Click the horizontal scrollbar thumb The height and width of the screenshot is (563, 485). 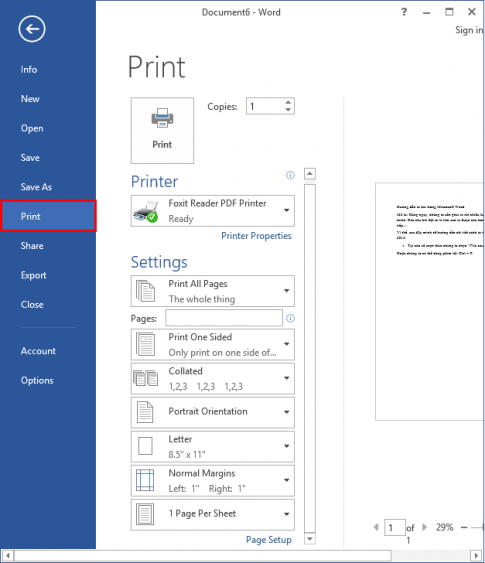(x=203, y=556)
